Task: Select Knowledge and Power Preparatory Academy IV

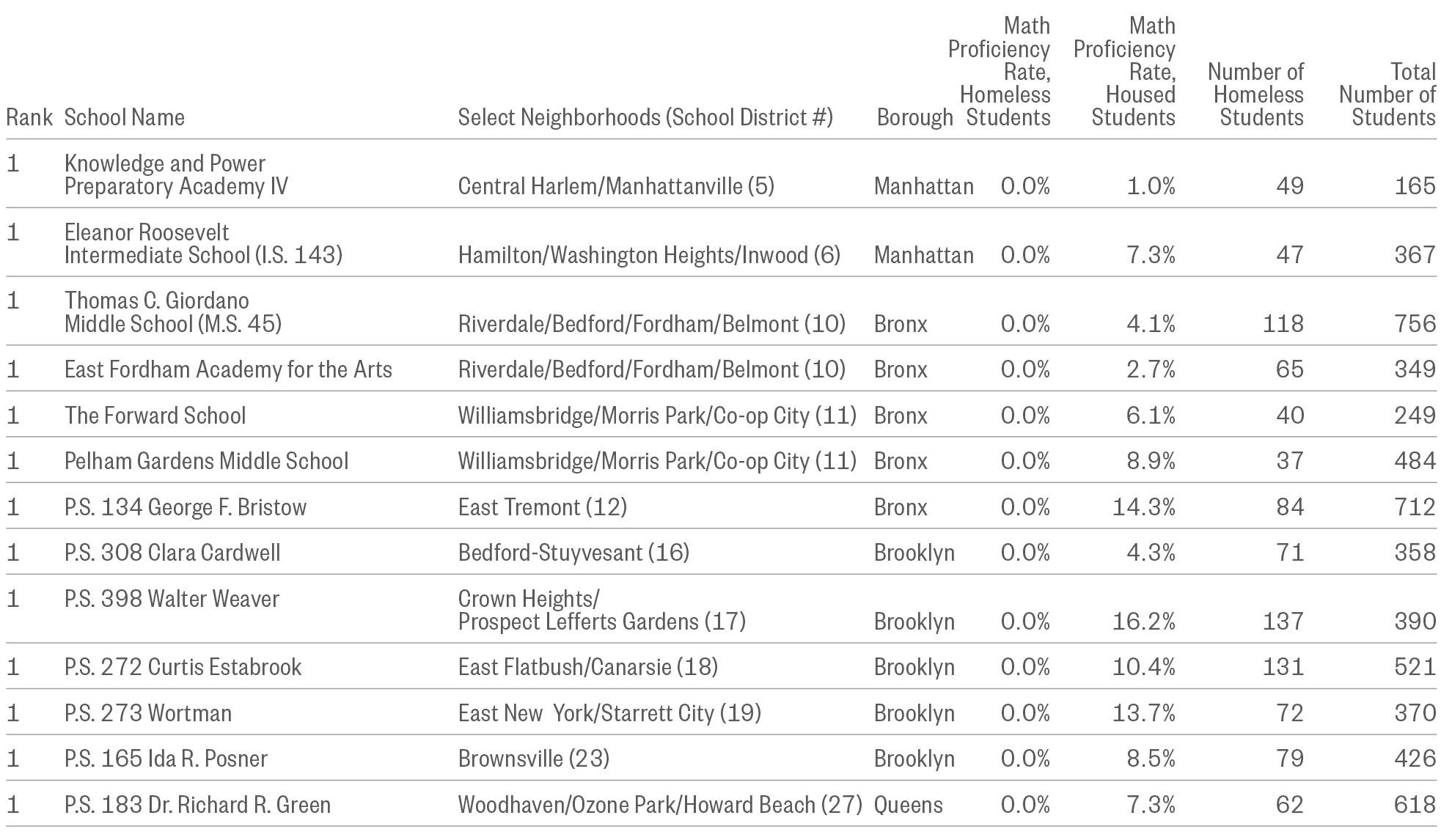Action: coord(176,174)
